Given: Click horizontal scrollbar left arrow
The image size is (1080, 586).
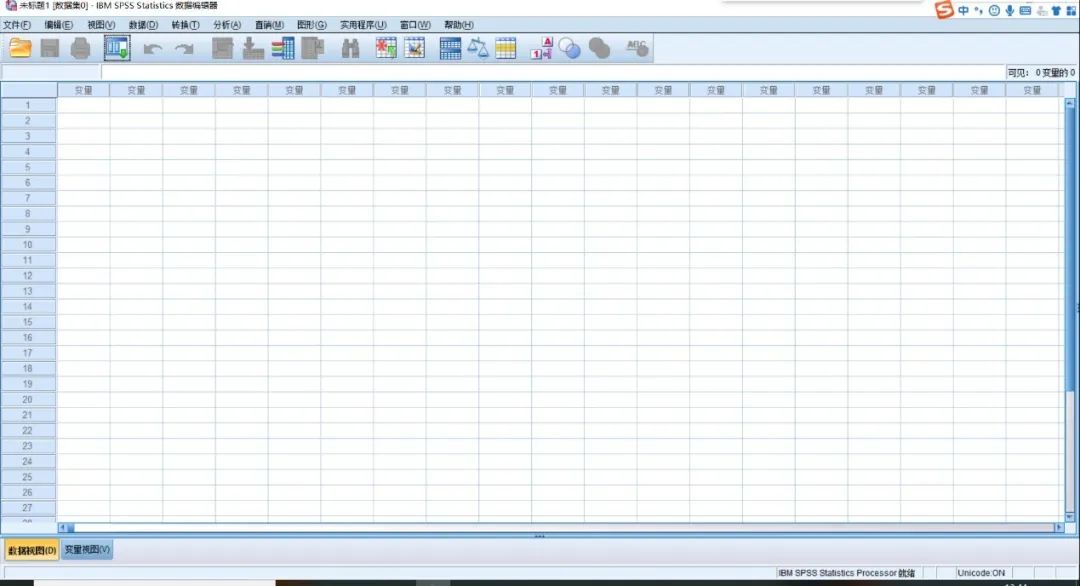Looking at the screenshot, I should pyautogui.click(x=63, y=527).
